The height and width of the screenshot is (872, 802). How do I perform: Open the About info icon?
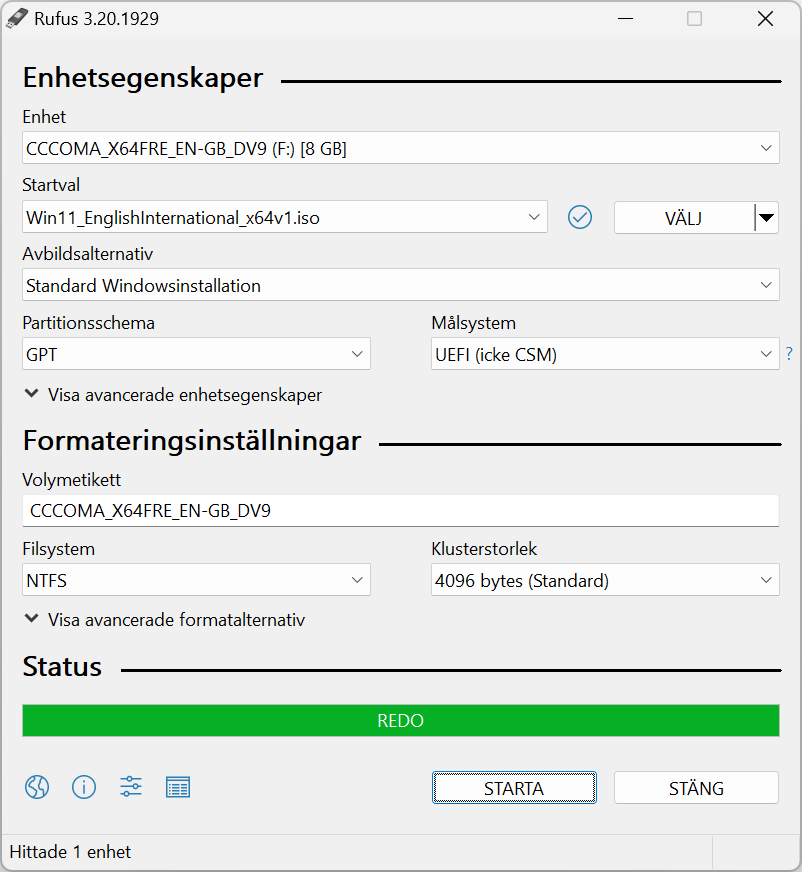click(x=84, y=787)
